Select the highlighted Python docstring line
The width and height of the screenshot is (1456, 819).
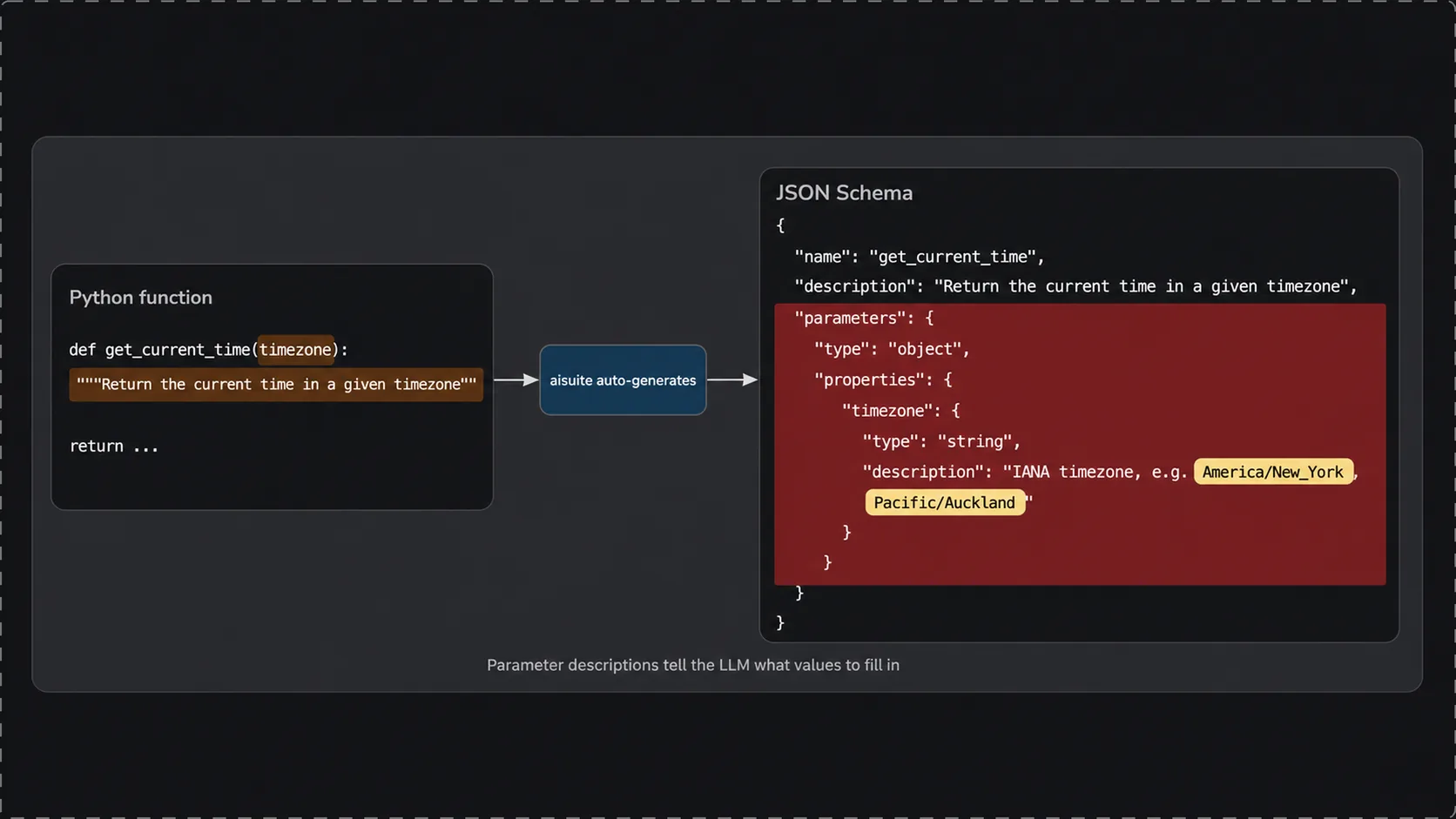coord(276,385)
